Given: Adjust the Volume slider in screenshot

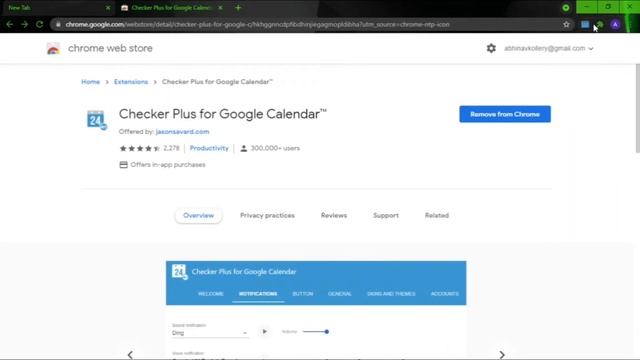Looking at the screenshot, I should pos(316,331).
